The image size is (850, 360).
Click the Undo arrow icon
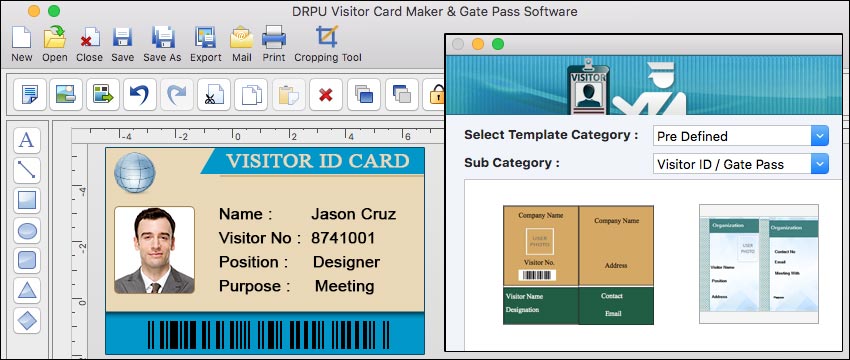pos(140,95)
